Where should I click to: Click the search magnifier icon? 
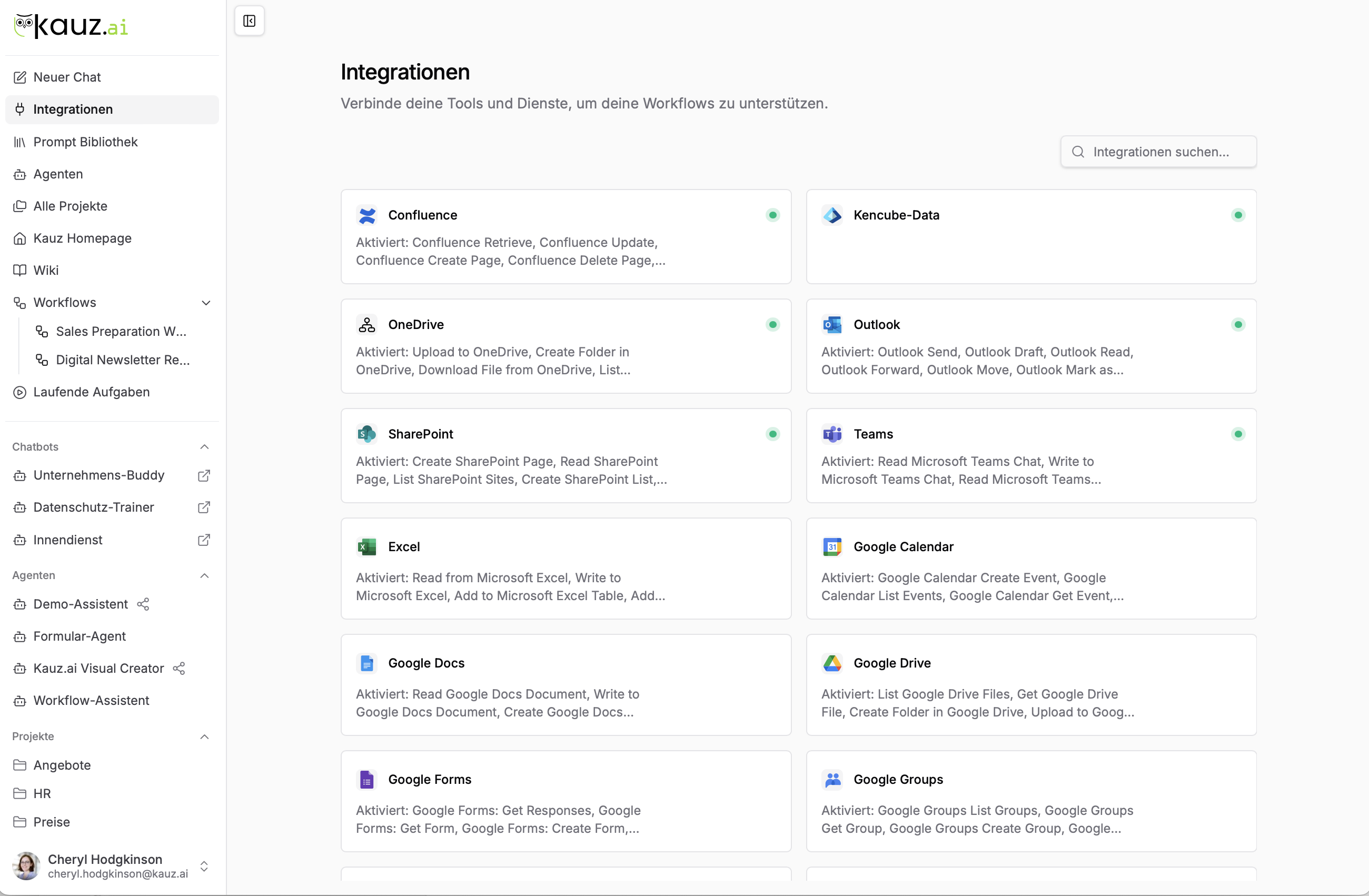tap(1078, 152)
